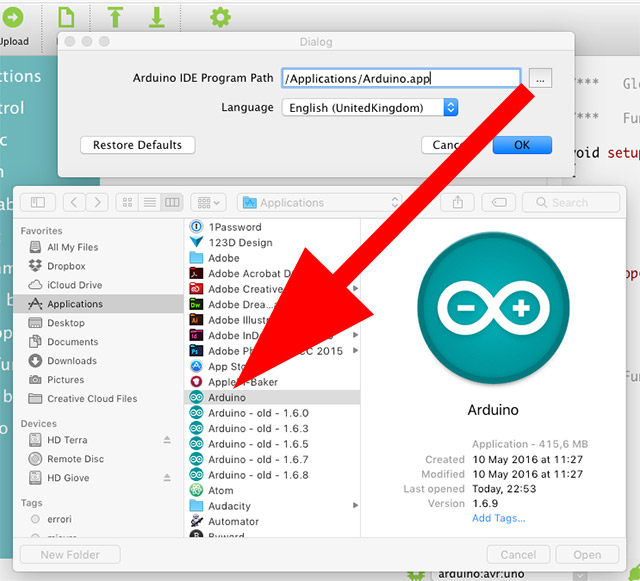640x581 pixels.
Task: Select the Atom application entry
Action: click(x=220, y=490)
